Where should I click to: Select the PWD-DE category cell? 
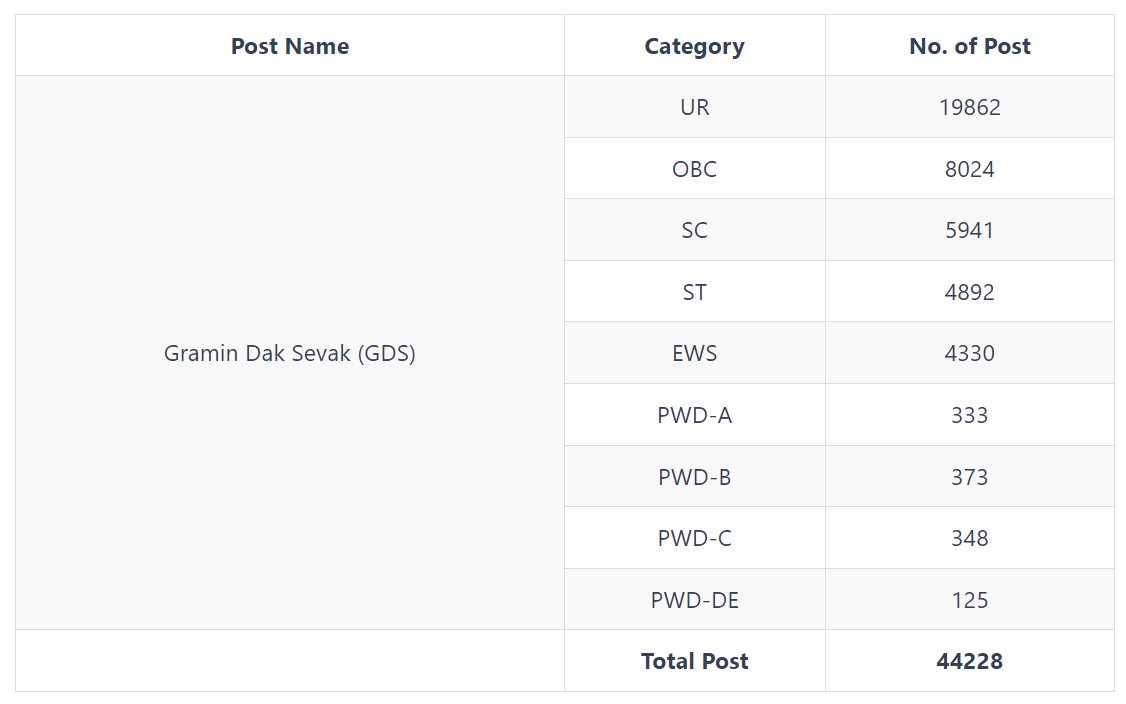(x=694, y=600)
